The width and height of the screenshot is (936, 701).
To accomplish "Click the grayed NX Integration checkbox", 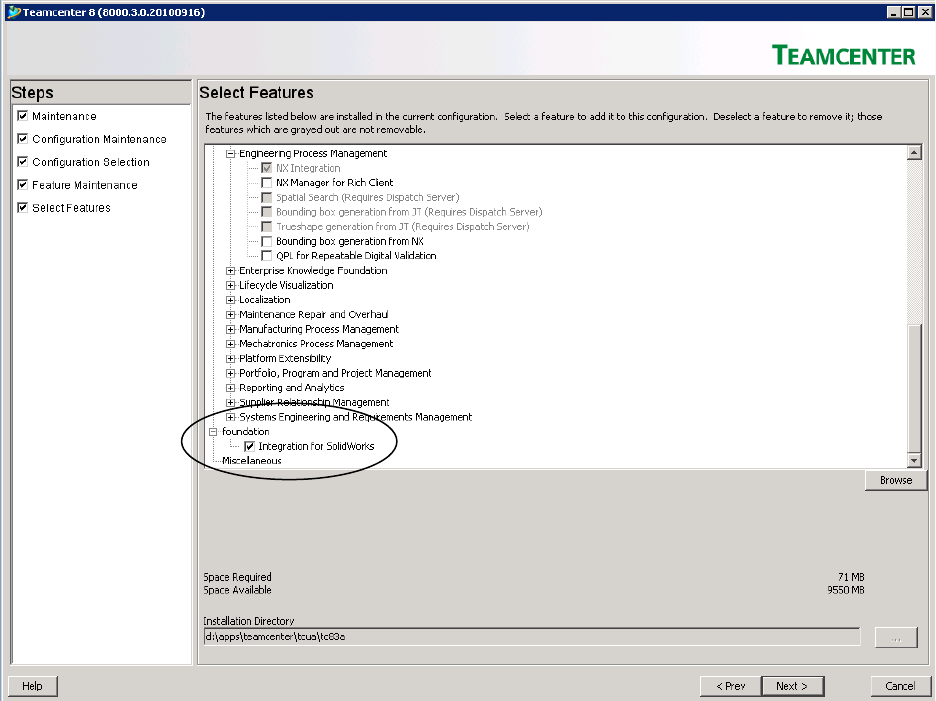I will (267, 168).
